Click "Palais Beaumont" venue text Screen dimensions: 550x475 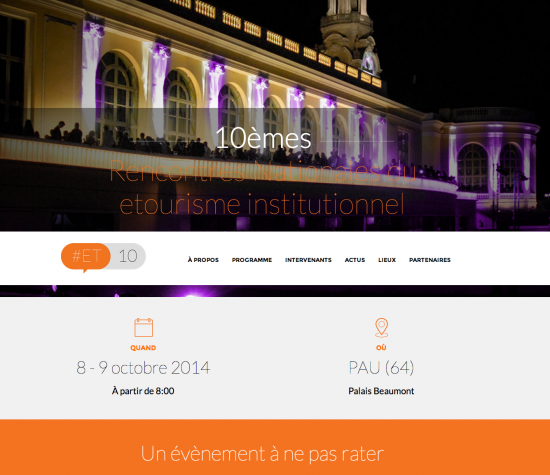click(381, 391)
